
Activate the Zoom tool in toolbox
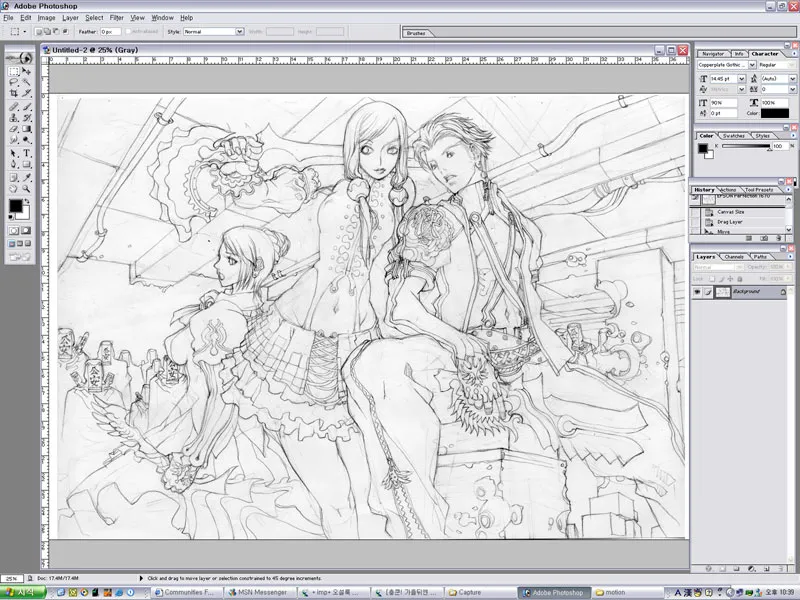[27, 187]
